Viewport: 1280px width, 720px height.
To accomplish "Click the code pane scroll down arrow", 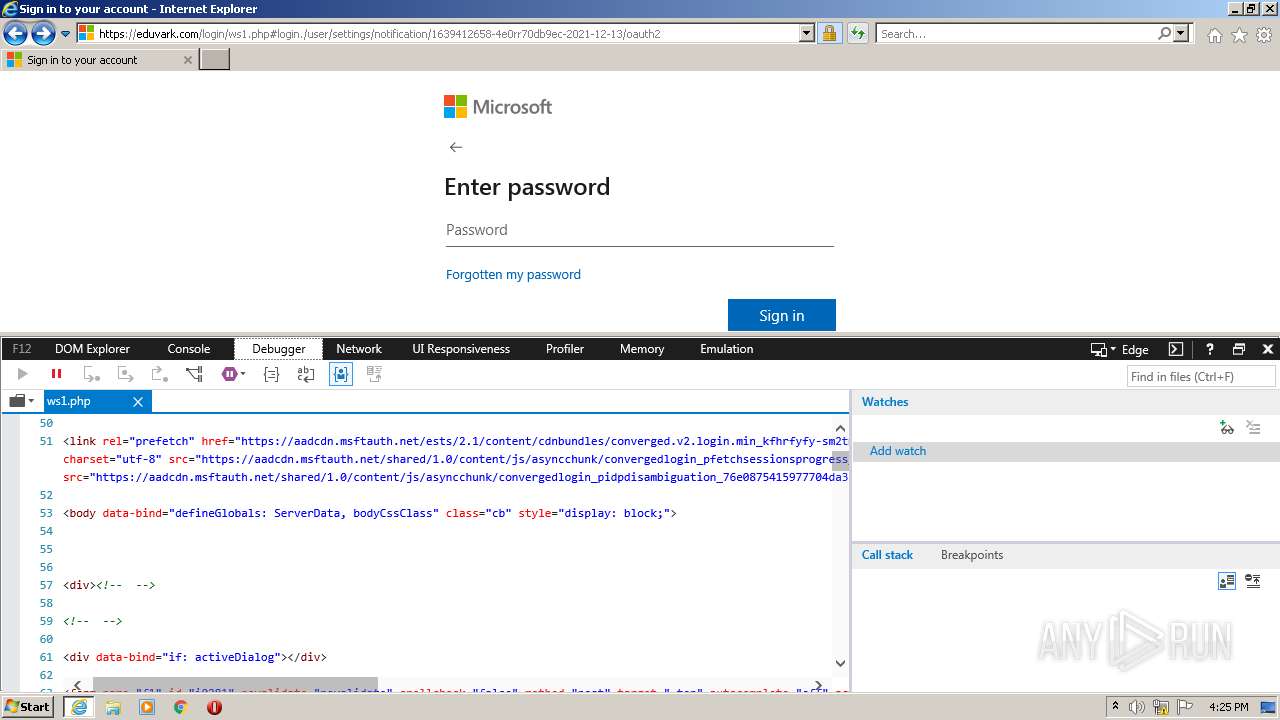I will (x=840, y=663).
